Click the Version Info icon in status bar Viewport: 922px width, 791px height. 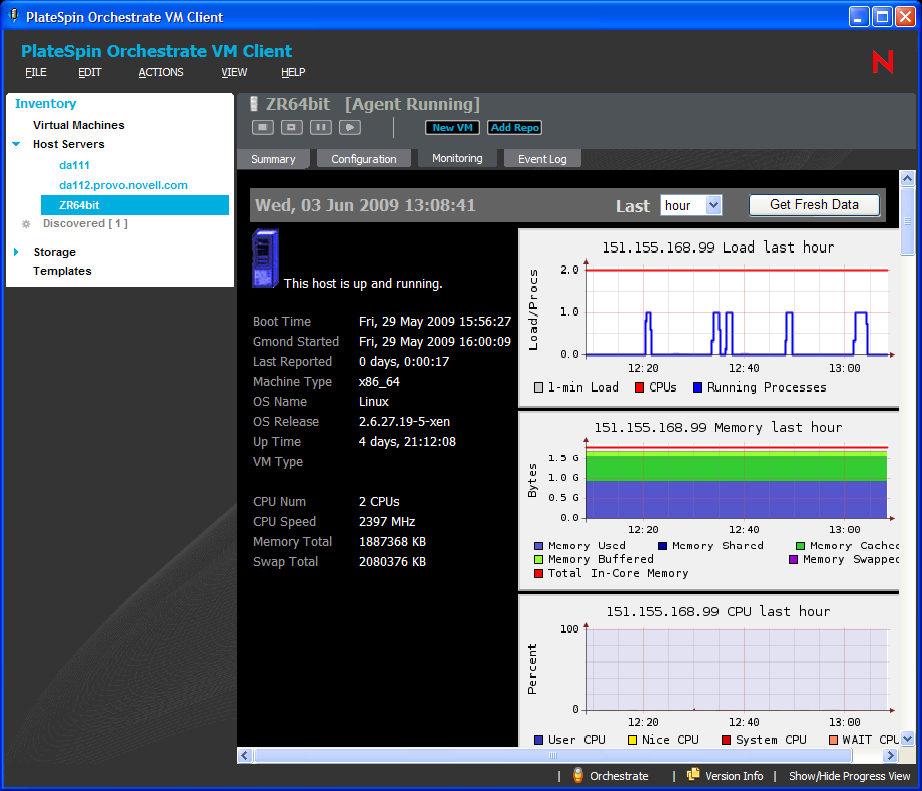(693, 775)
